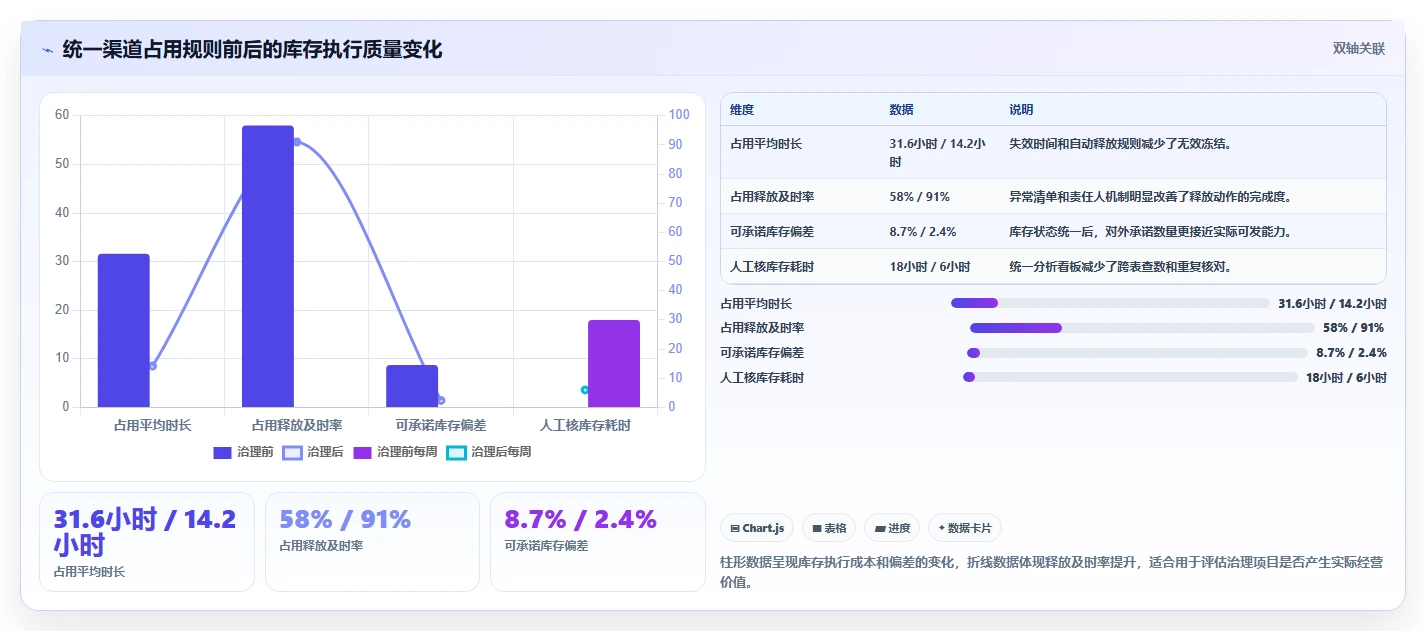Click the 人工核库存耗时 table row label
This screenshot has width=1426, height=631.
tap(772, 267)
